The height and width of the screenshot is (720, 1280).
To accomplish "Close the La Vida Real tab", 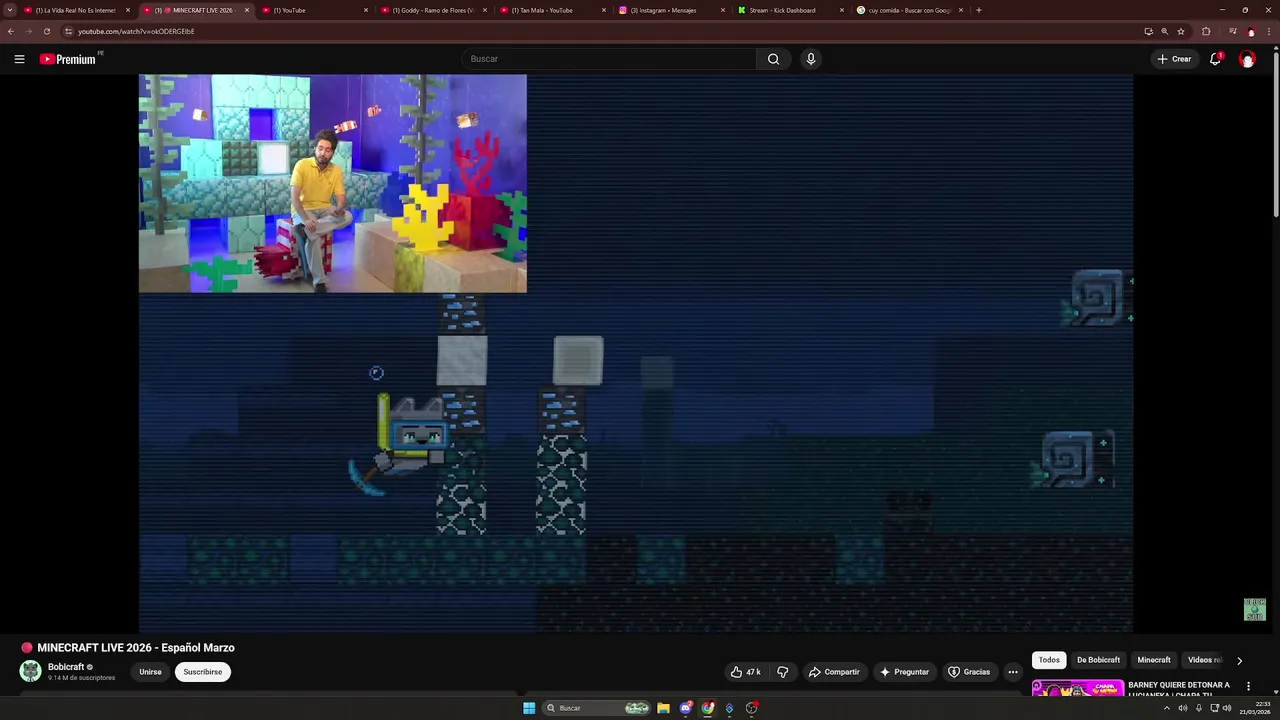I will 128,10.
